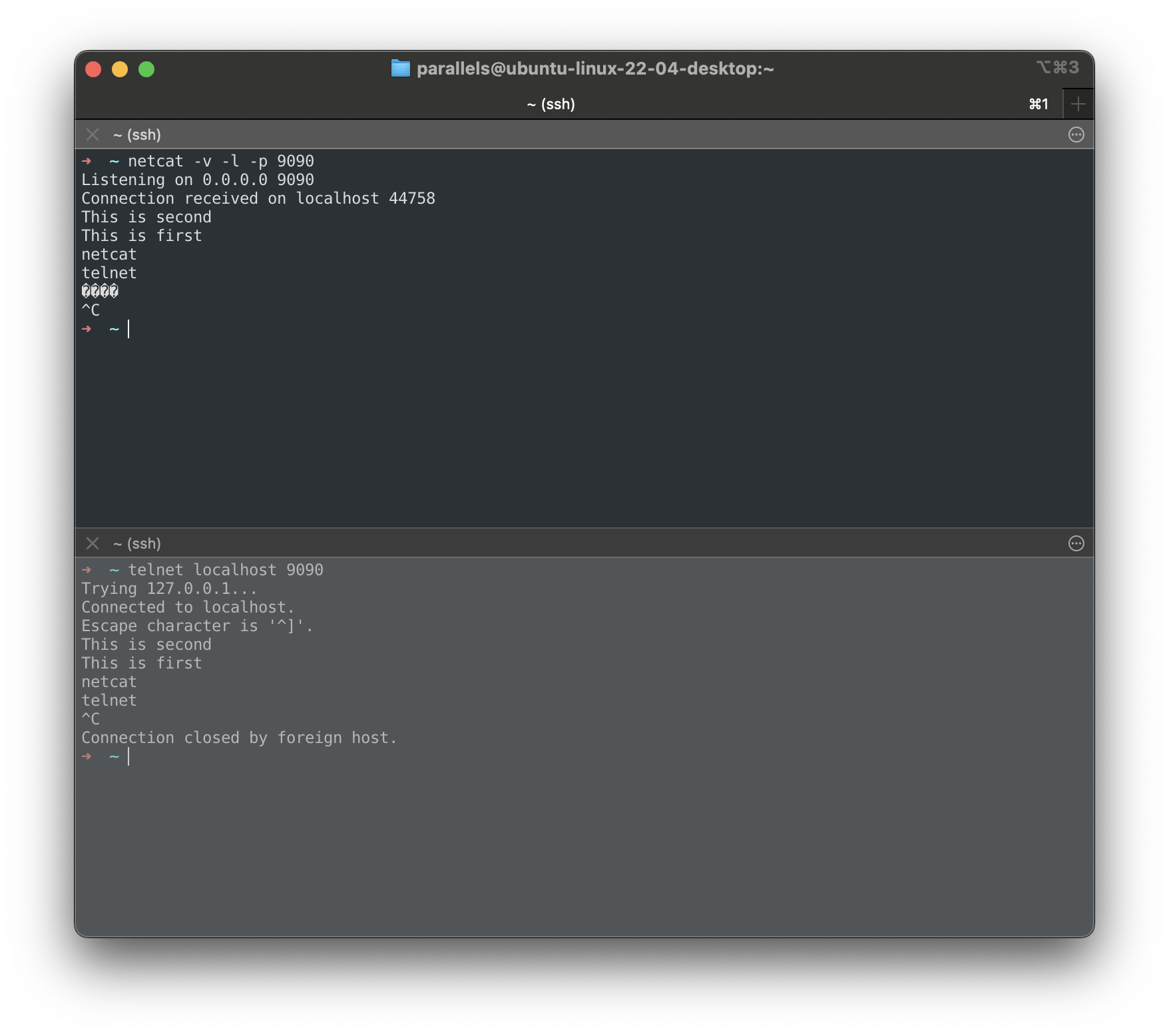
Task: Close the top (ssh) pane with its X icon
Action: [93, 134]
